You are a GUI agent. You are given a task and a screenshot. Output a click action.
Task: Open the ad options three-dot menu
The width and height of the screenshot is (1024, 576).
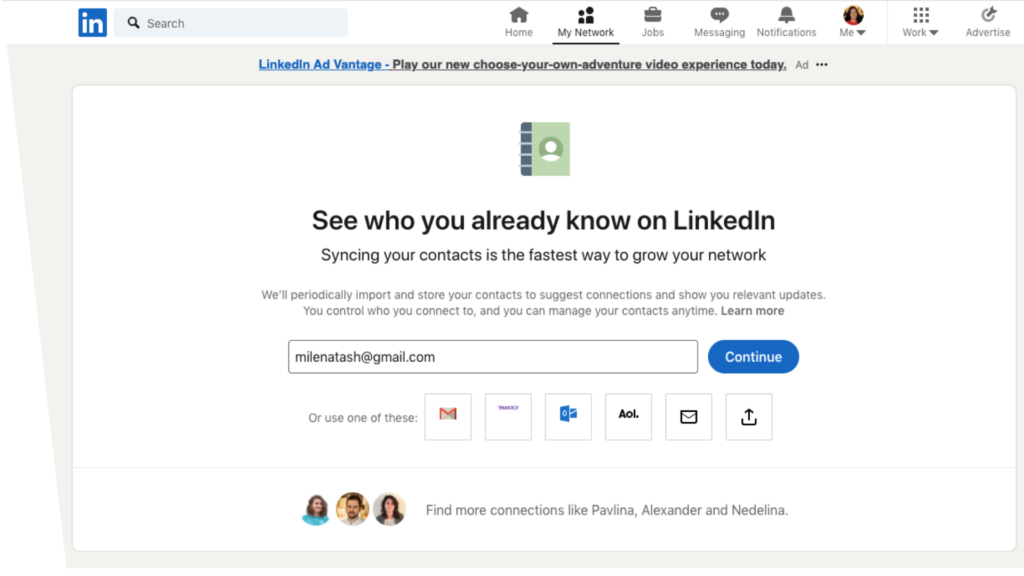822,65
